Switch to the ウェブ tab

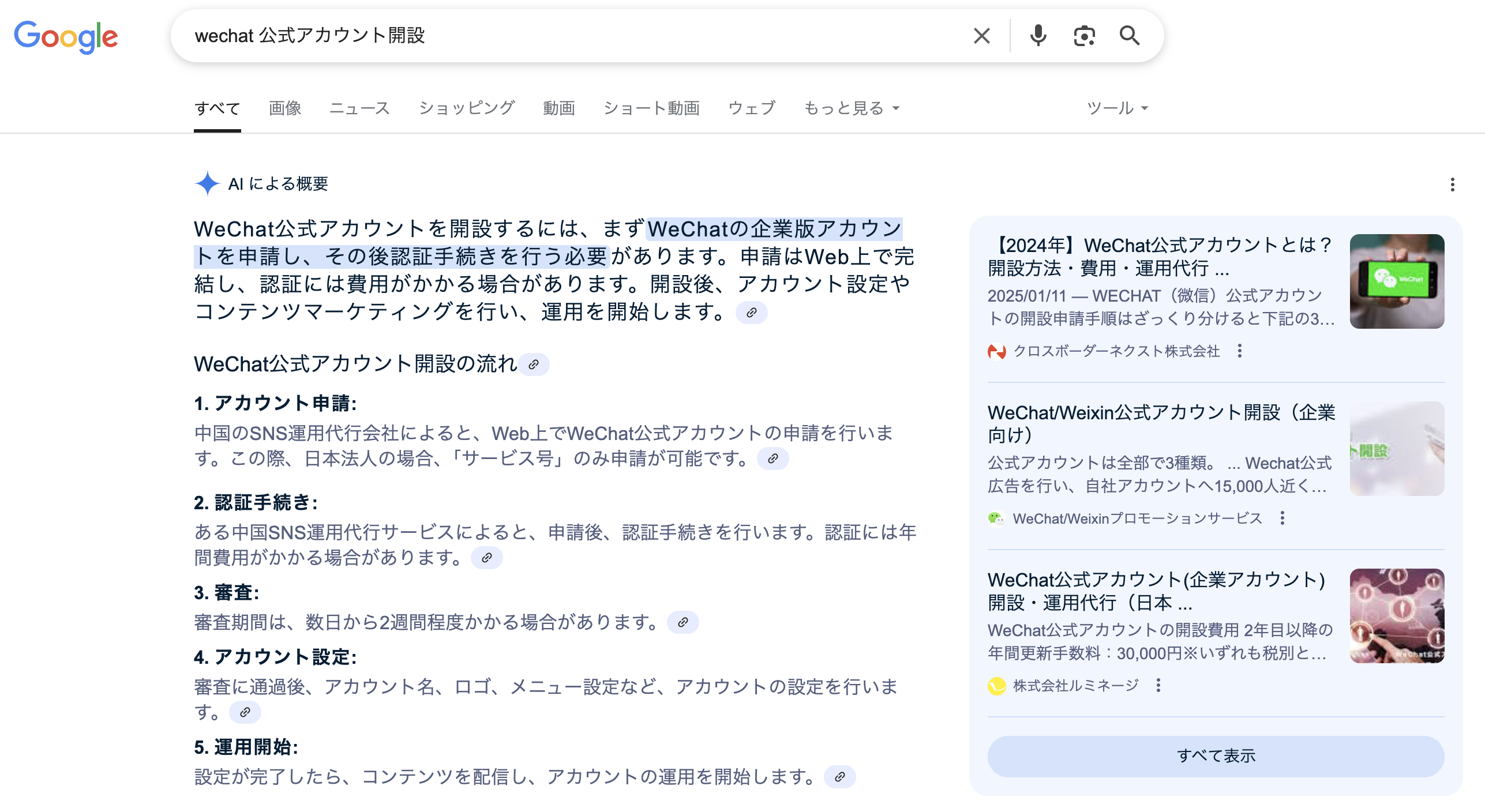752,108
